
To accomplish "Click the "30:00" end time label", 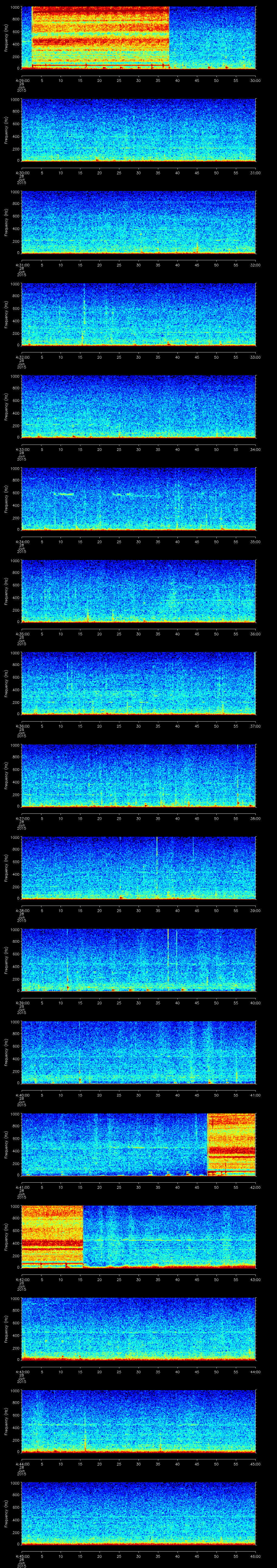I will (255, 80).
